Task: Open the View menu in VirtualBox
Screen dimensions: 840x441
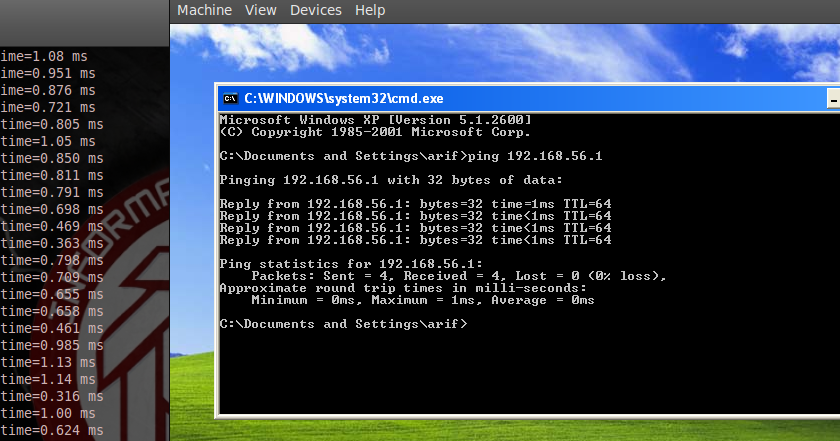Action: (260, 10)
